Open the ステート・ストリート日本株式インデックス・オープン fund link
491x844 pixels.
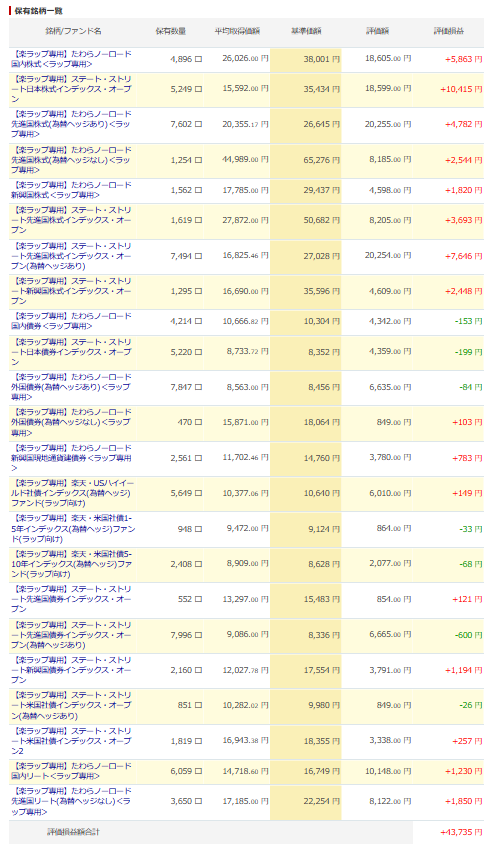point(72,89)
